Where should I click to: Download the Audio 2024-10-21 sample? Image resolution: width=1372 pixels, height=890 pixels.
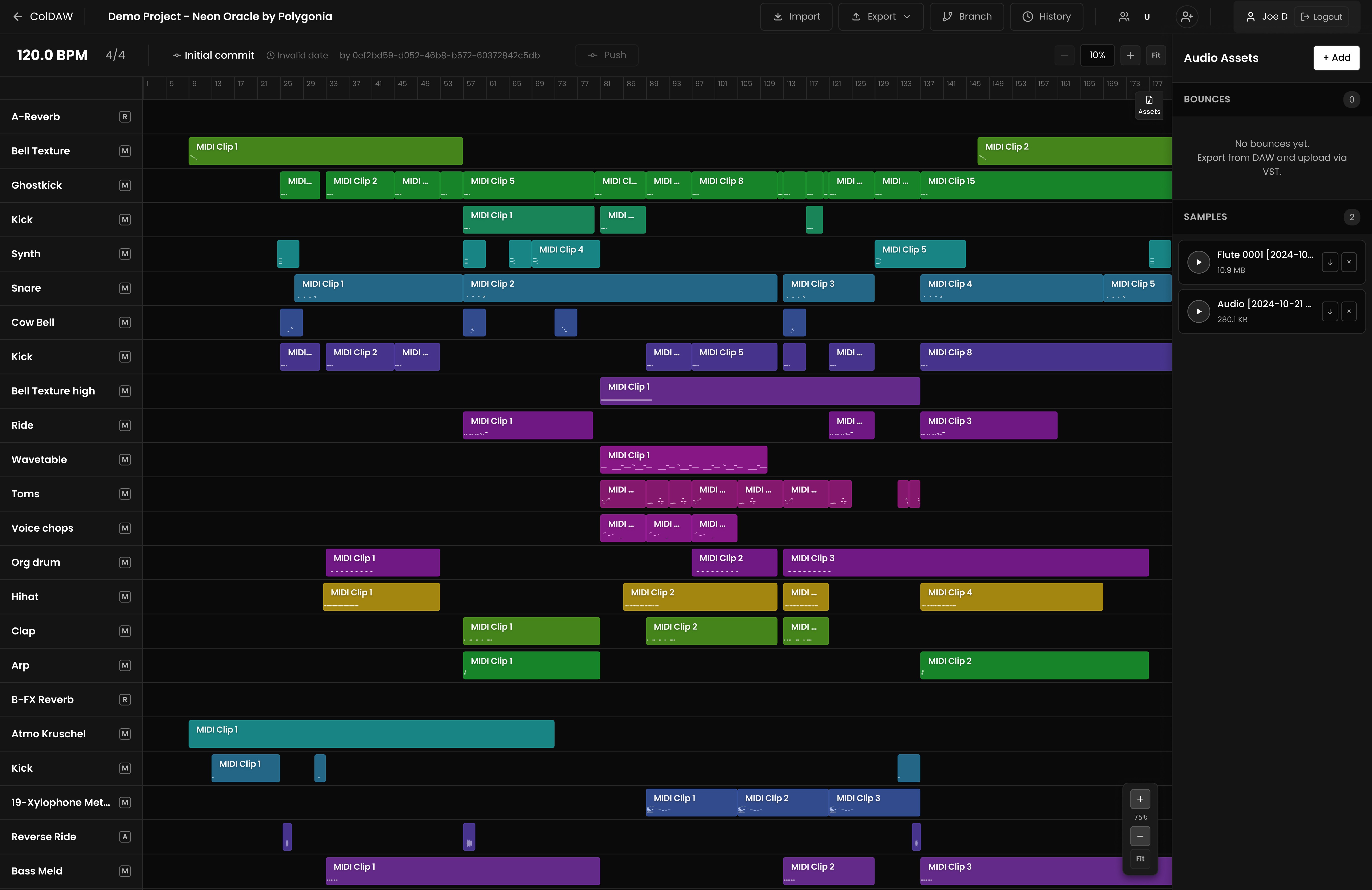[1329, 311]
